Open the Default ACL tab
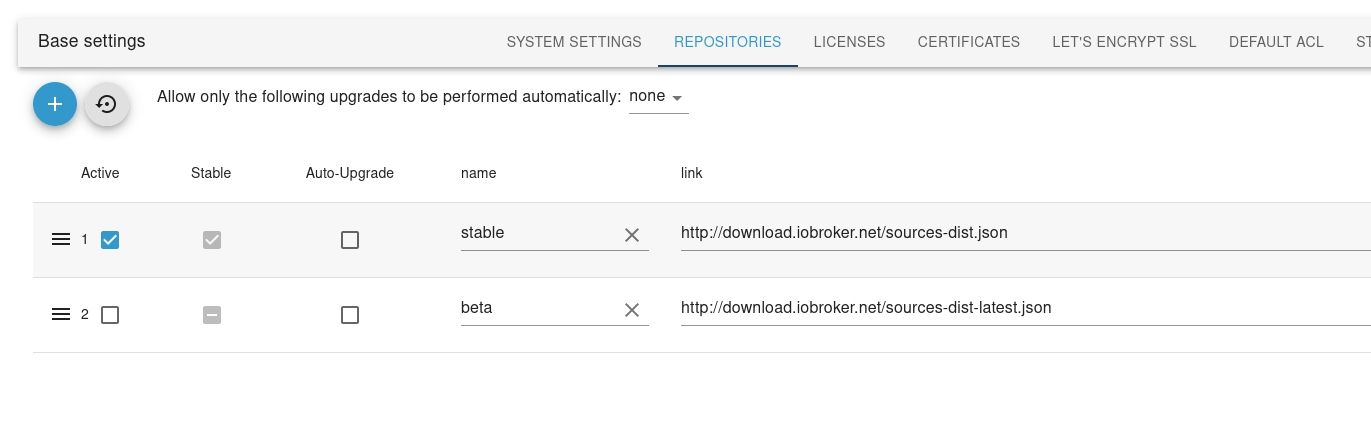1371x444 pixels. 1276,42
